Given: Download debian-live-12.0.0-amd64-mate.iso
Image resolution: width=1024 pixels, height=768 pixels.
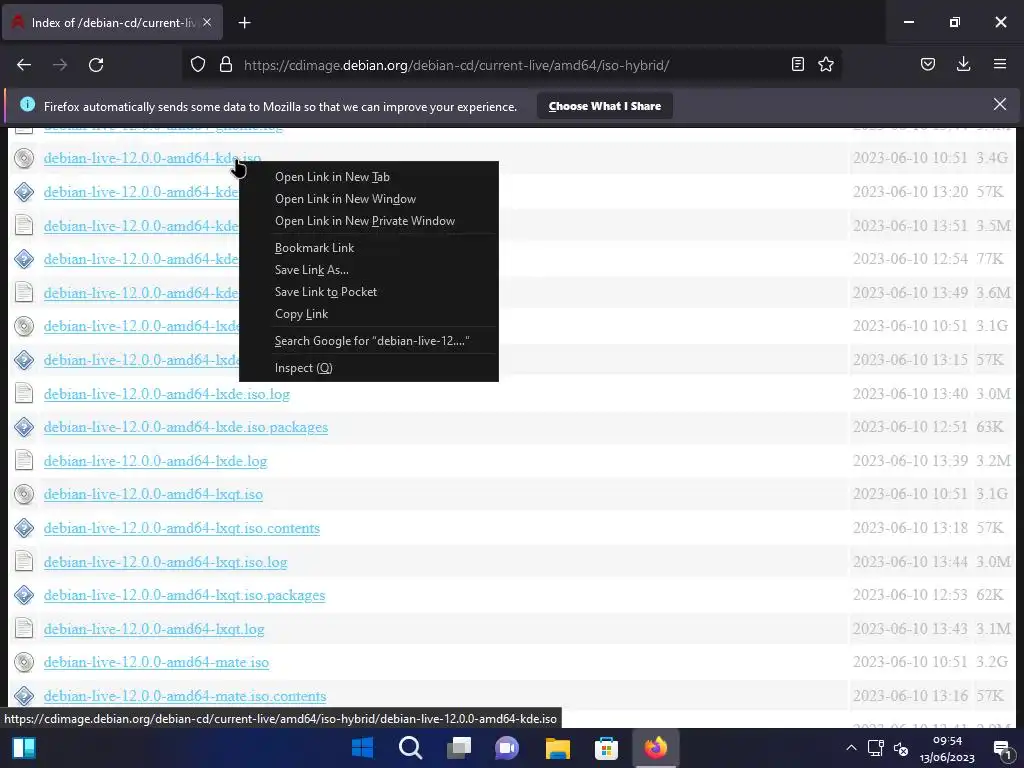Looking at the screenshot, I should point(156,663).
